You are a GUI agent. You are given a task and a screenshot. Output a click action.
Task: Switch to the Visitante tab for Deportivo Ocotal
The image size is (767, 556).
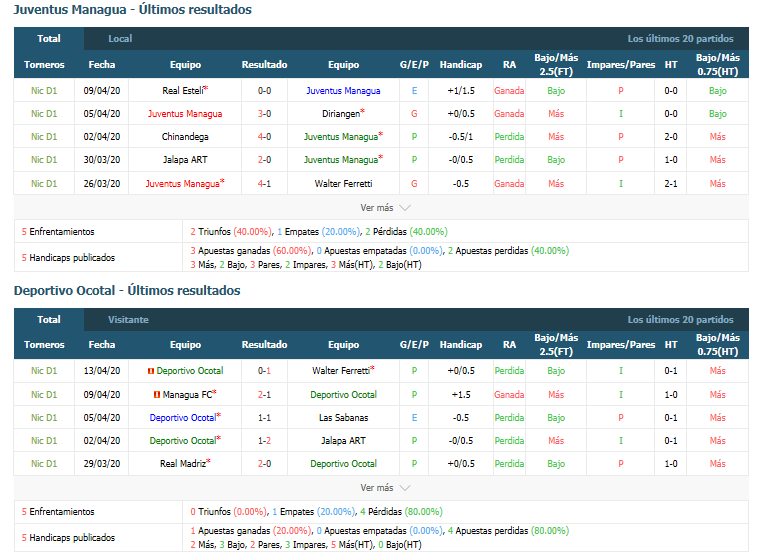(x=128, y=319)
